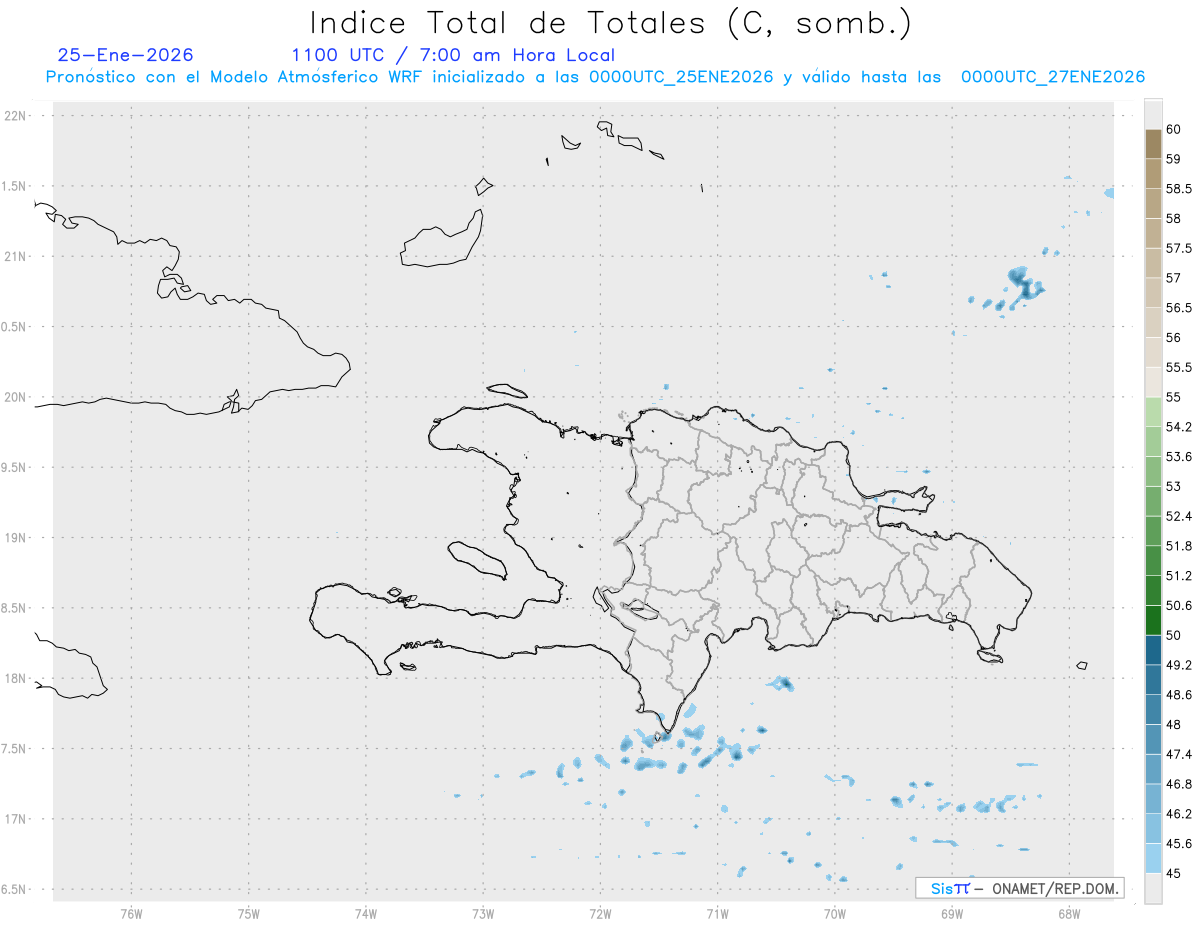Click the colorbar label "45.6"
This screenshot has width=1200, height=927.
(x=1179, y=843)
